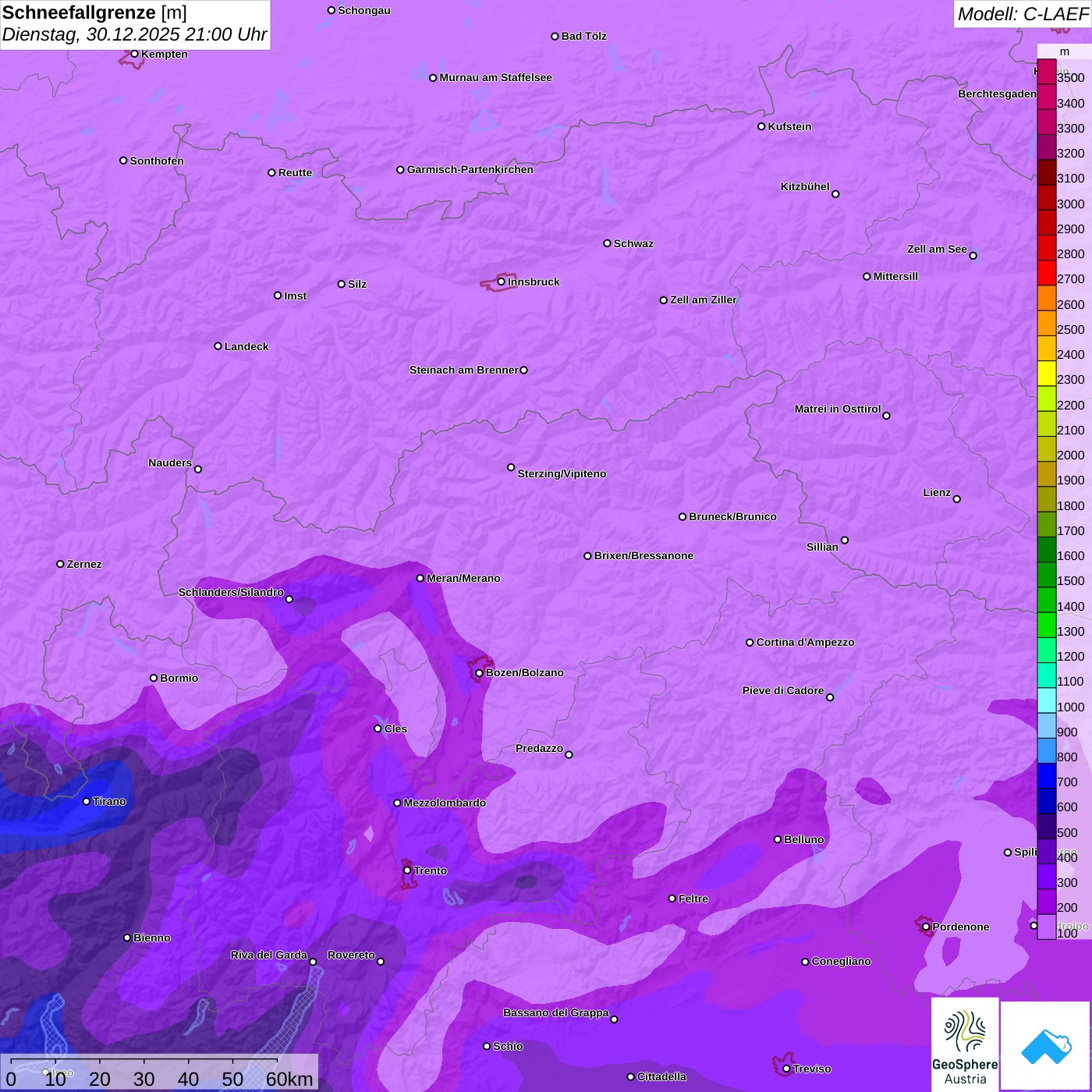Click the "Mezzolombardo" label
Screen dimensions: 1092x1092
pyautogui.click(x=445, y=803)
